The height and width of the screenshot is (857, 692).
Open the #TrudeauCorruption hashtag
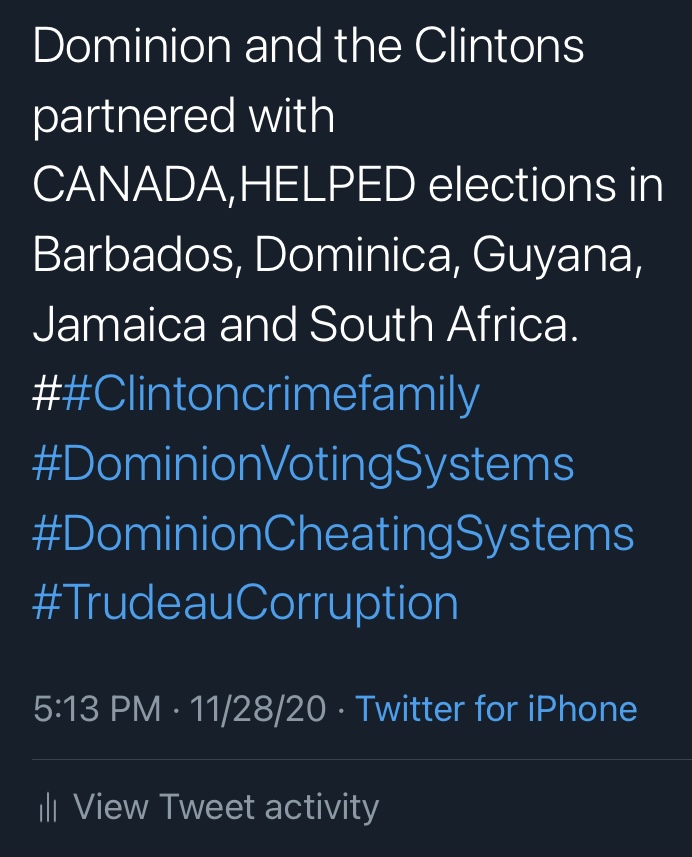245,602
